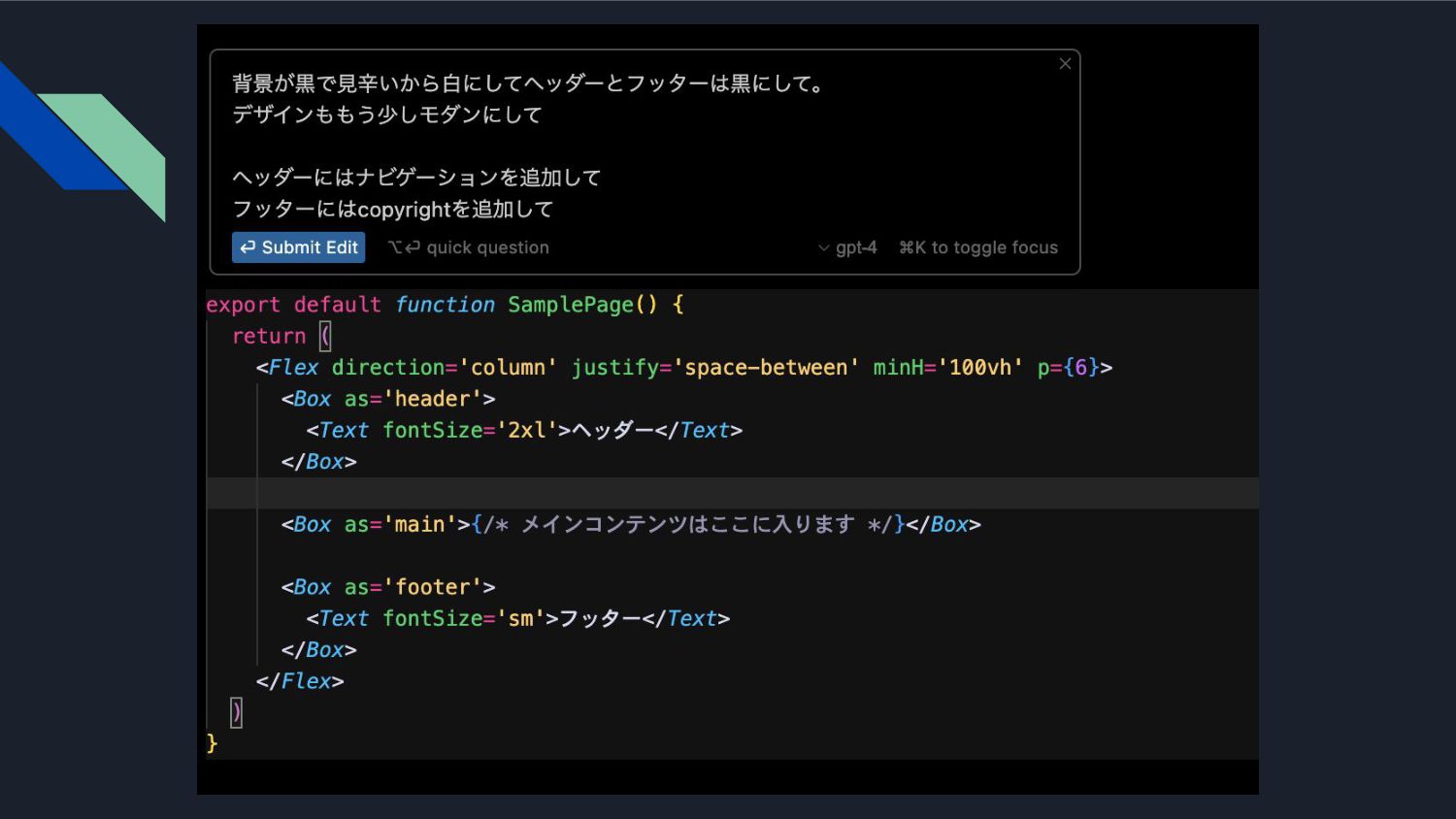
Task: Choose the quick question option
Action: click(469, 247)
